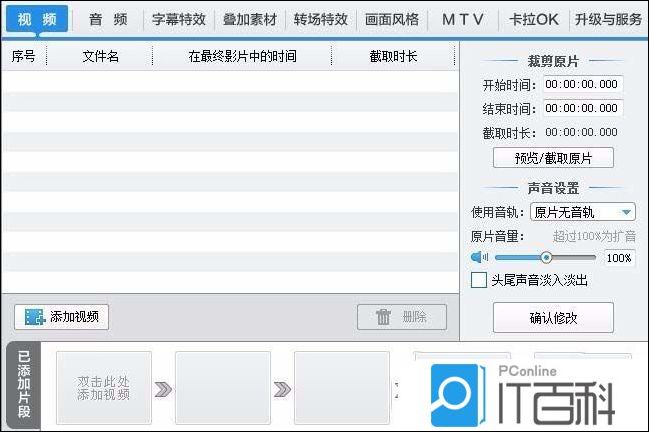Open the 升级与服务 tab

(608, 19)
